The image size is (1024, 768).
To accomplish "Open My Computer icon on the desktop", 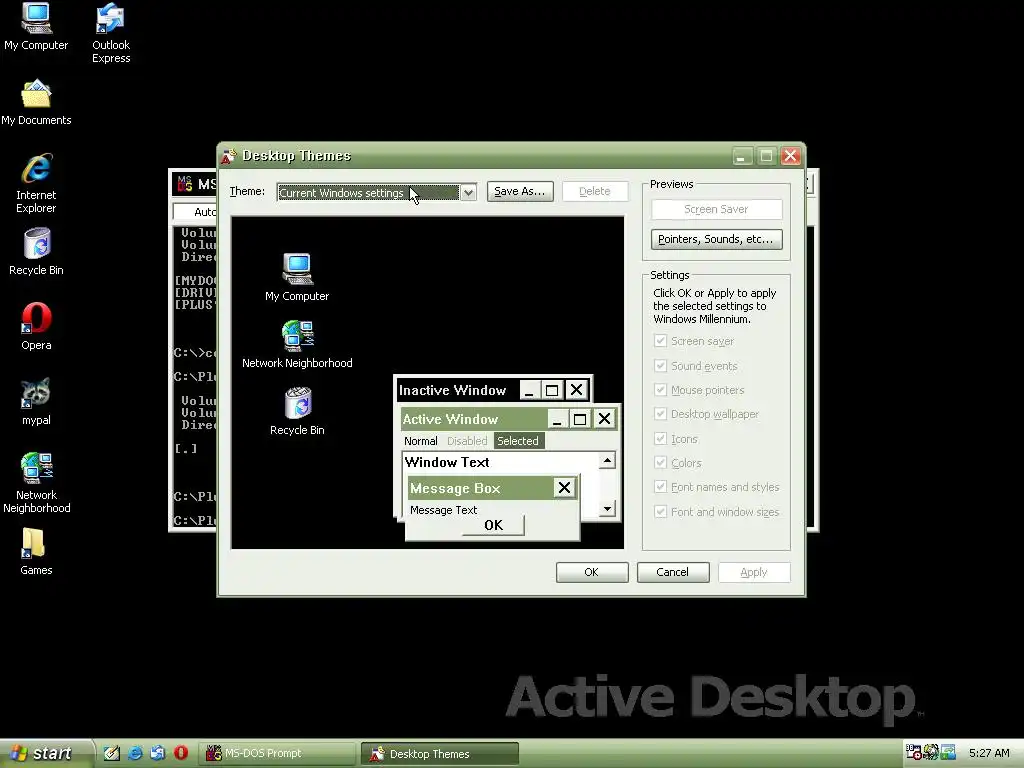I will (x=36, y=18).
